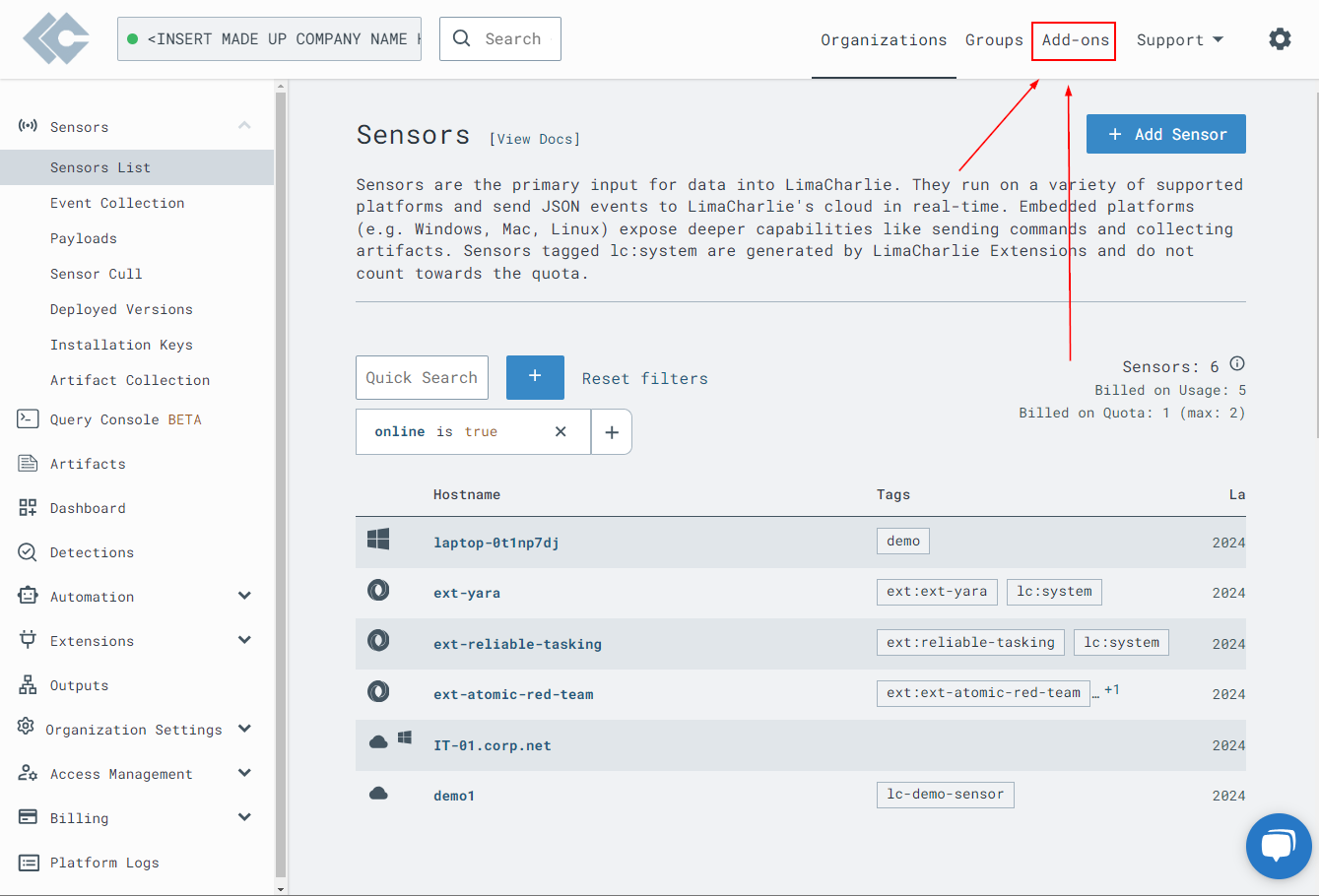Screen dimensions: 1319x896
Task: Click the cloud icon beside demo1
Action: pyautogui.click(x=378, y=793)
